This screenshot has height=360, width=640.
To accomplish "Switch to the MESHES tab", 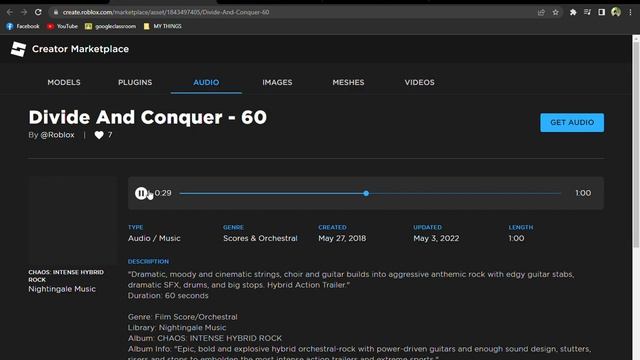I will [348, 82].
